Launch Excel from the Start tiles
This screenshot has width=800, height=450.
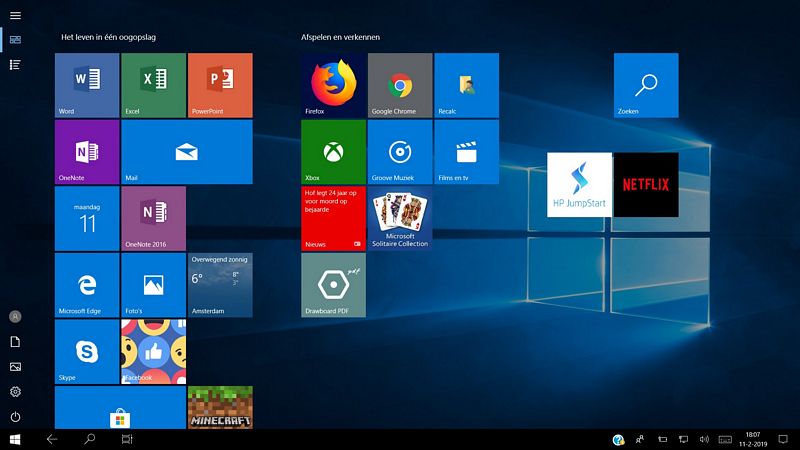154,85
